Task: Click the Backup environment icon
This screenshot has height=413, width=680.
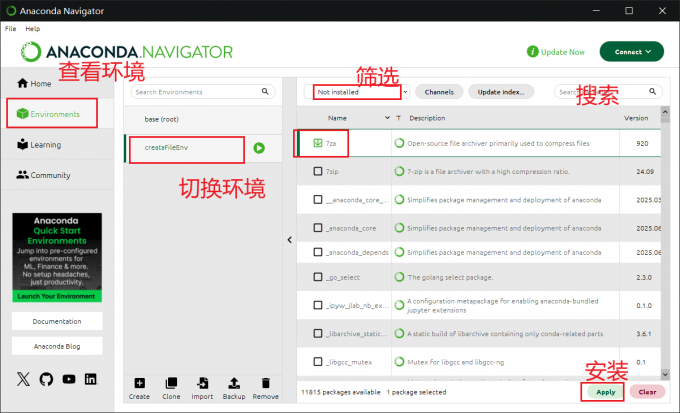Action: [234, 383]
